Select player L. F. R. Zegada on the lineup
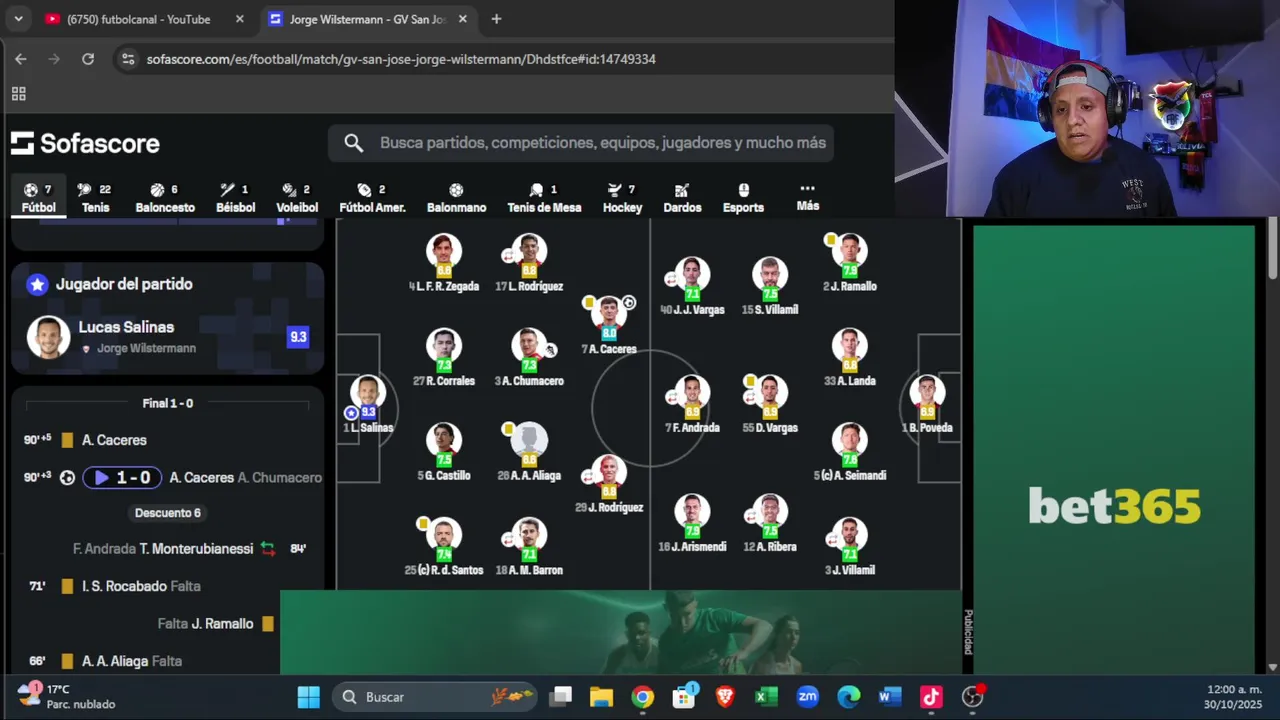Viewport: 1280px width, 720px height. coord(443,263)
